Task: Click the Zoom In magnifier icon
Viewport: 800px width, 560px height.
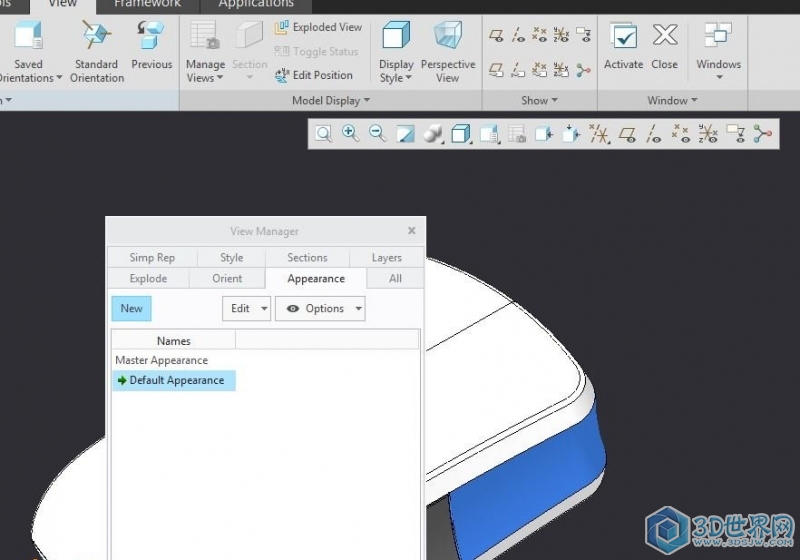Action: coord(351,134)
